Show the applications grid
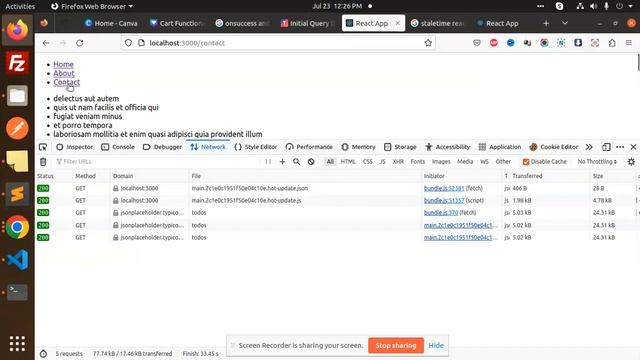The image size is (640, 360). click(x=17, y=344)
